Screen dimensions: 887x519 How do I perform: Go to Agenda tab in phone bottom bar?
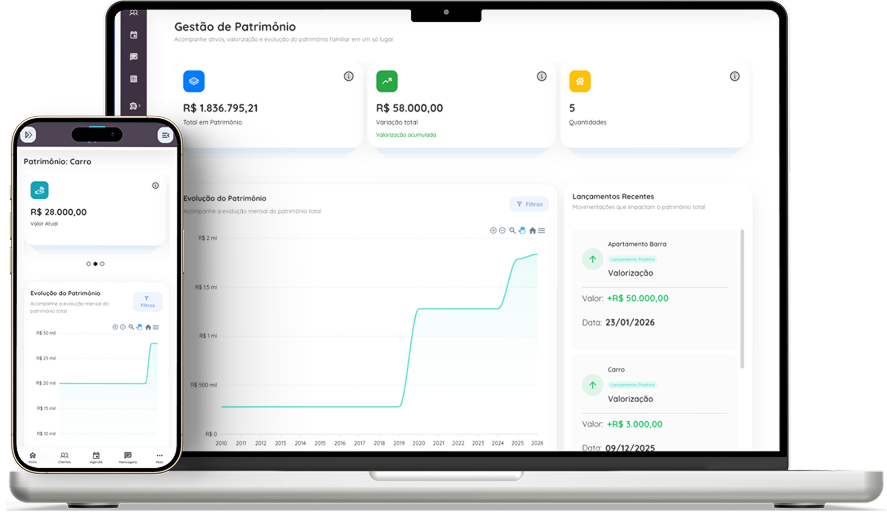(x=96, y=457)
